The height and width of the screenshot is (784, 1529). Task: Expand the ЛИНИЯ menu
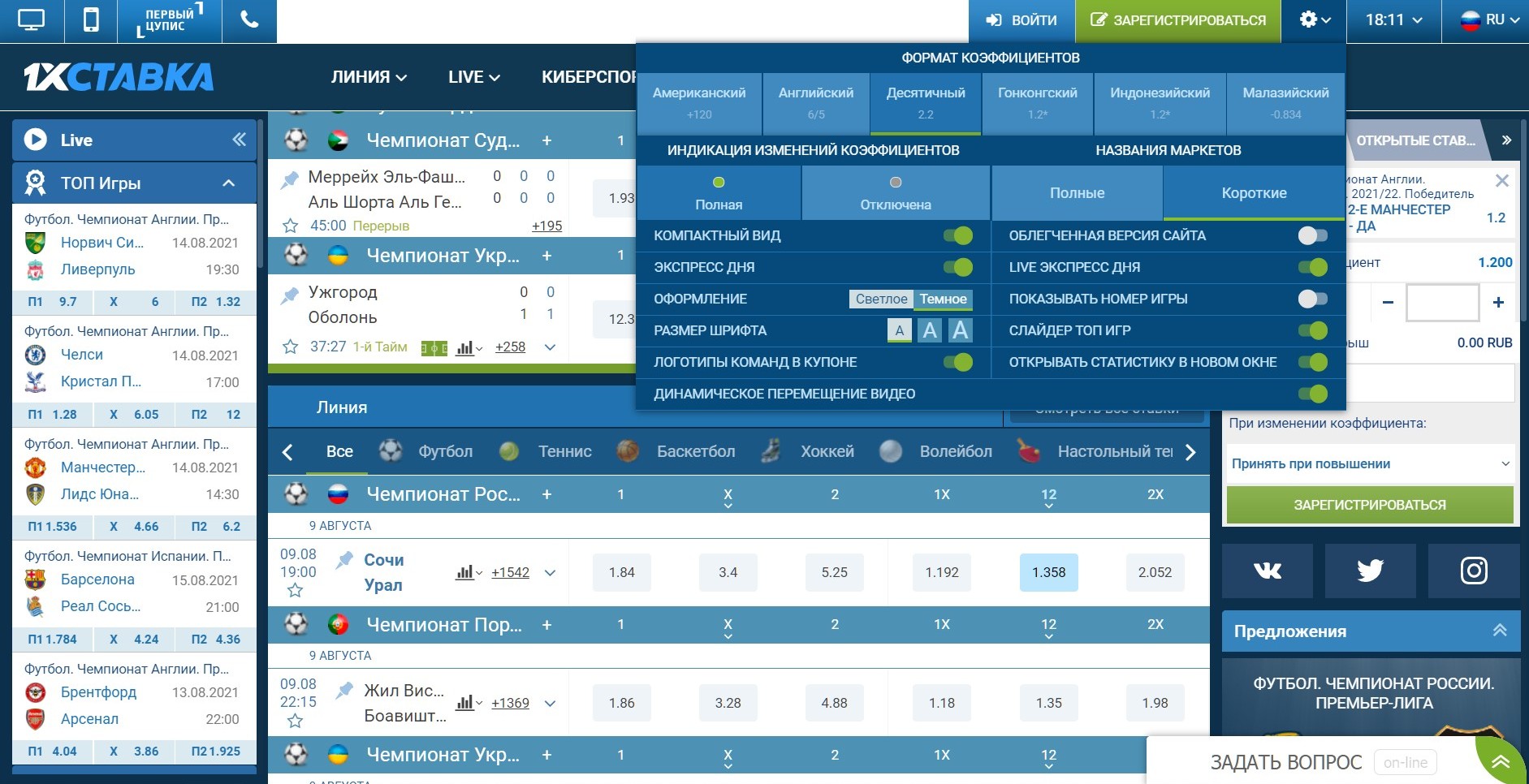pos(369,77)
